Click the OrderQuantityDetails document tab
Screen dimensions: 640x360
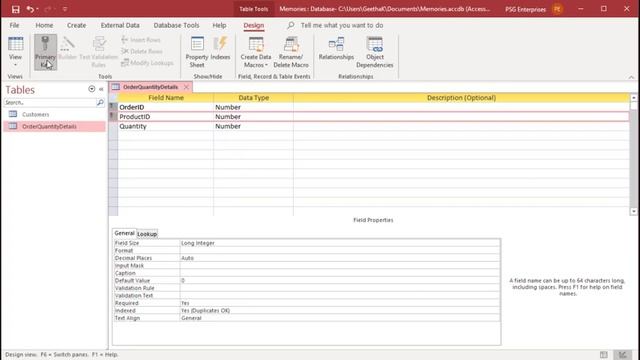click(x=150, y=87)
